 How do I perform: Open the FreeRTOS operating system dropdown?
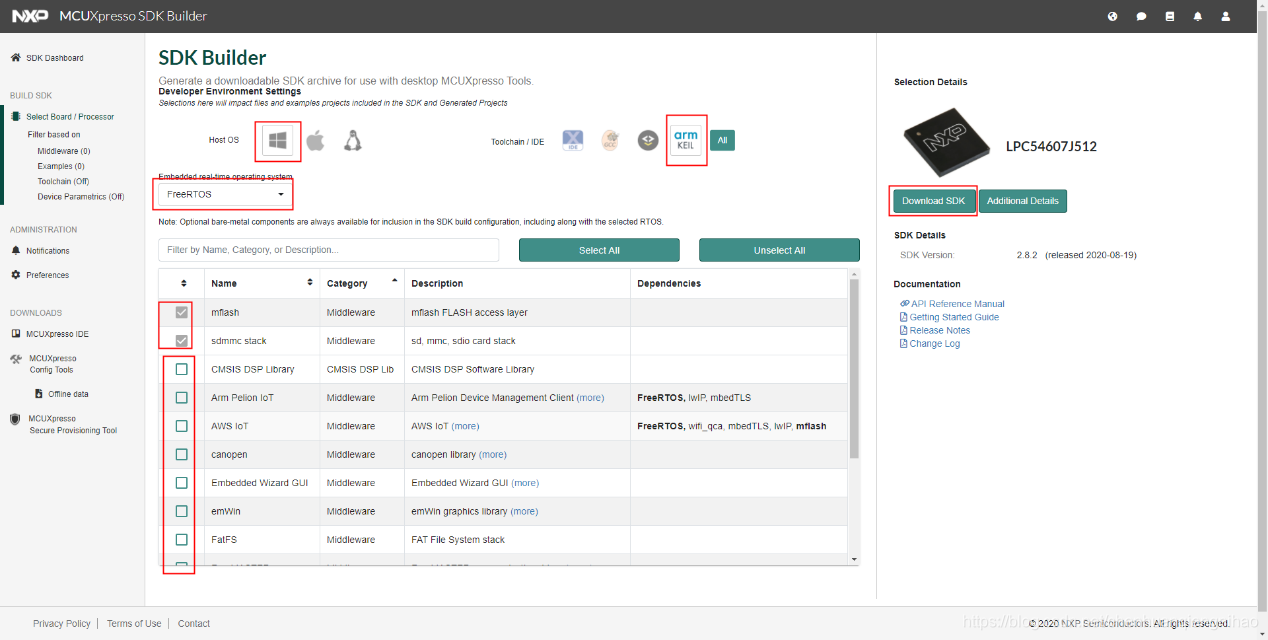(x=224, y=194)
